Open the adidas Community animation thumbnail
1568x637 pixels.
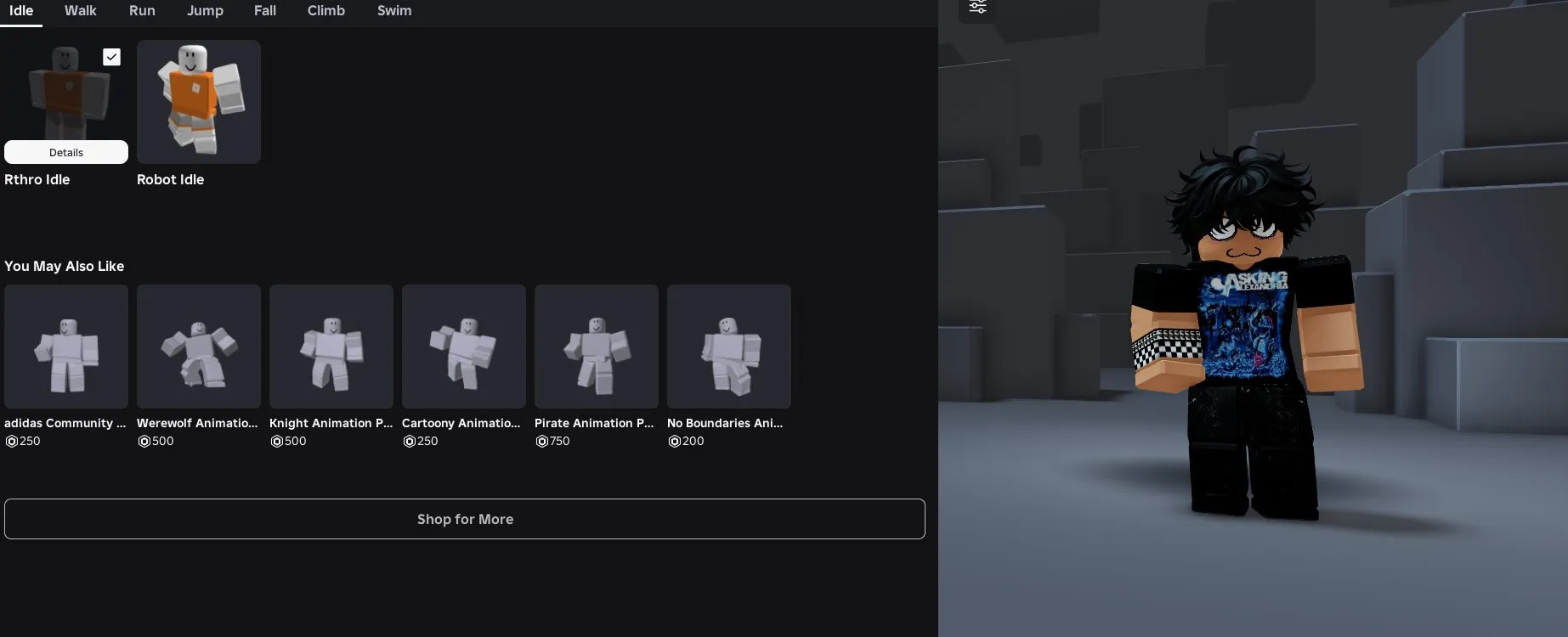tap(66, 347)
